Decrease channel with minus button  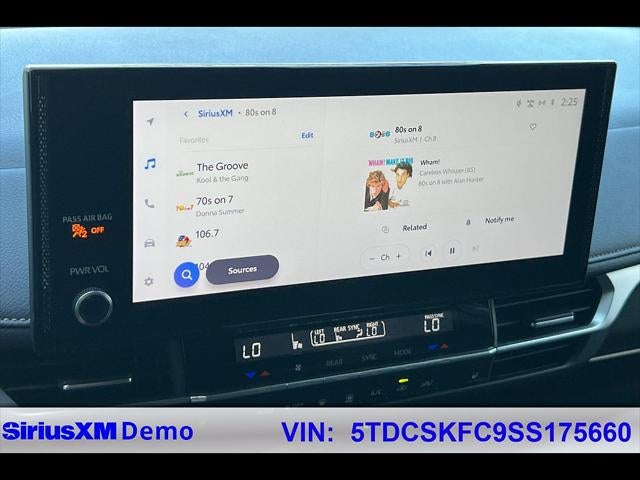372,258
